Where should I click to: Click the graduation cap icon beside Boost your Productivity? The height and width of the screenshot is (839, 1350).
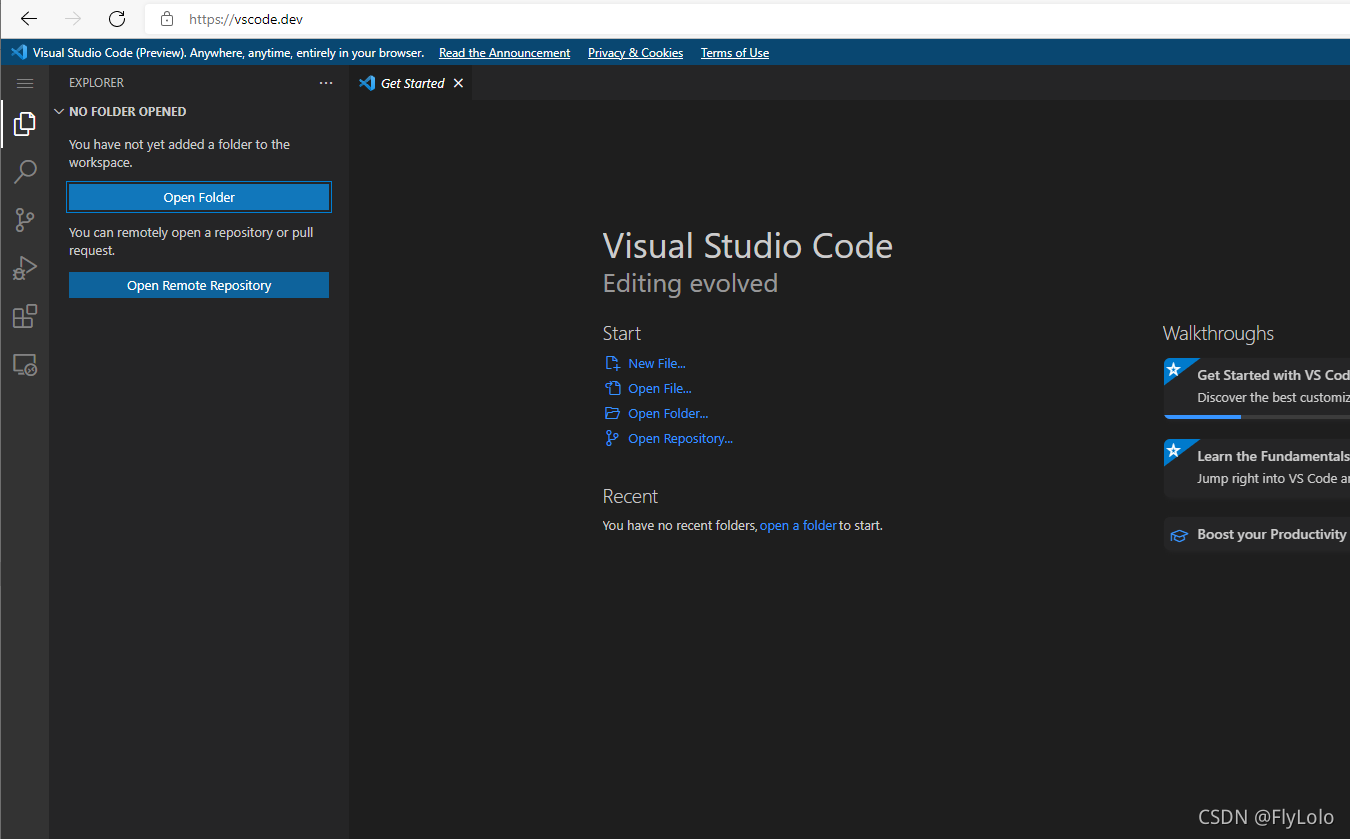point(1180,536)
